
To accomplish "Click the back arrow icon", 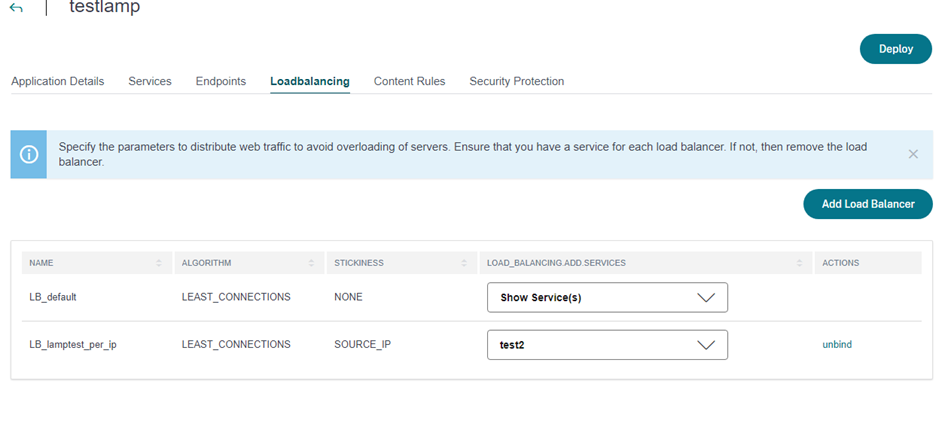I will click(16, 8).
